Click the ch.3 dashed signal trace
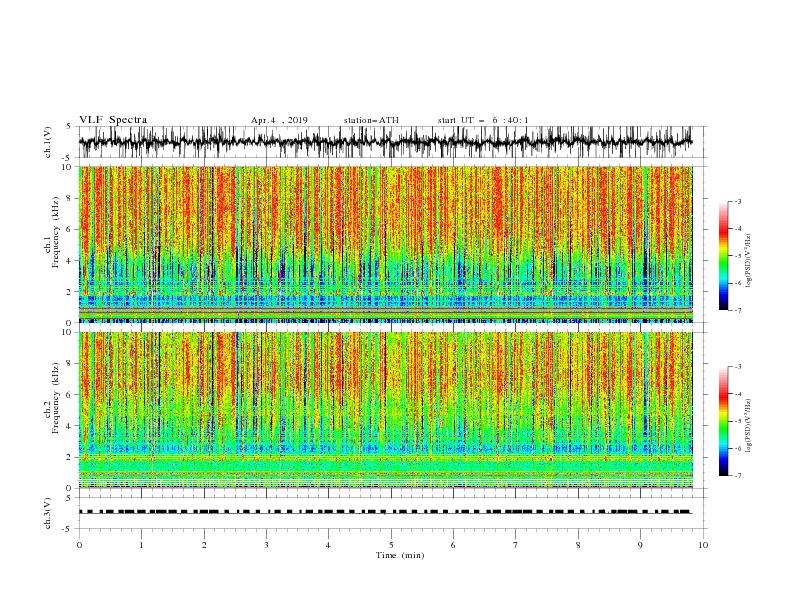792x612 pixels. click(x=385, y=512)
